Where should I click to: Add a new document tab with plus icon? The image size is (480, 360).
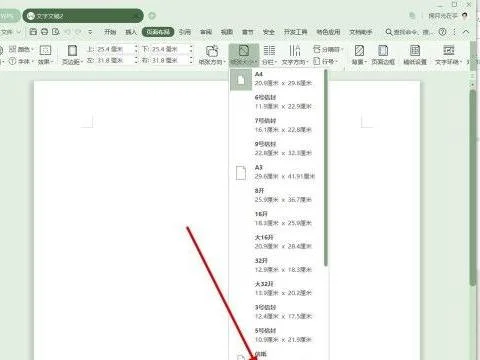point(152,16)
